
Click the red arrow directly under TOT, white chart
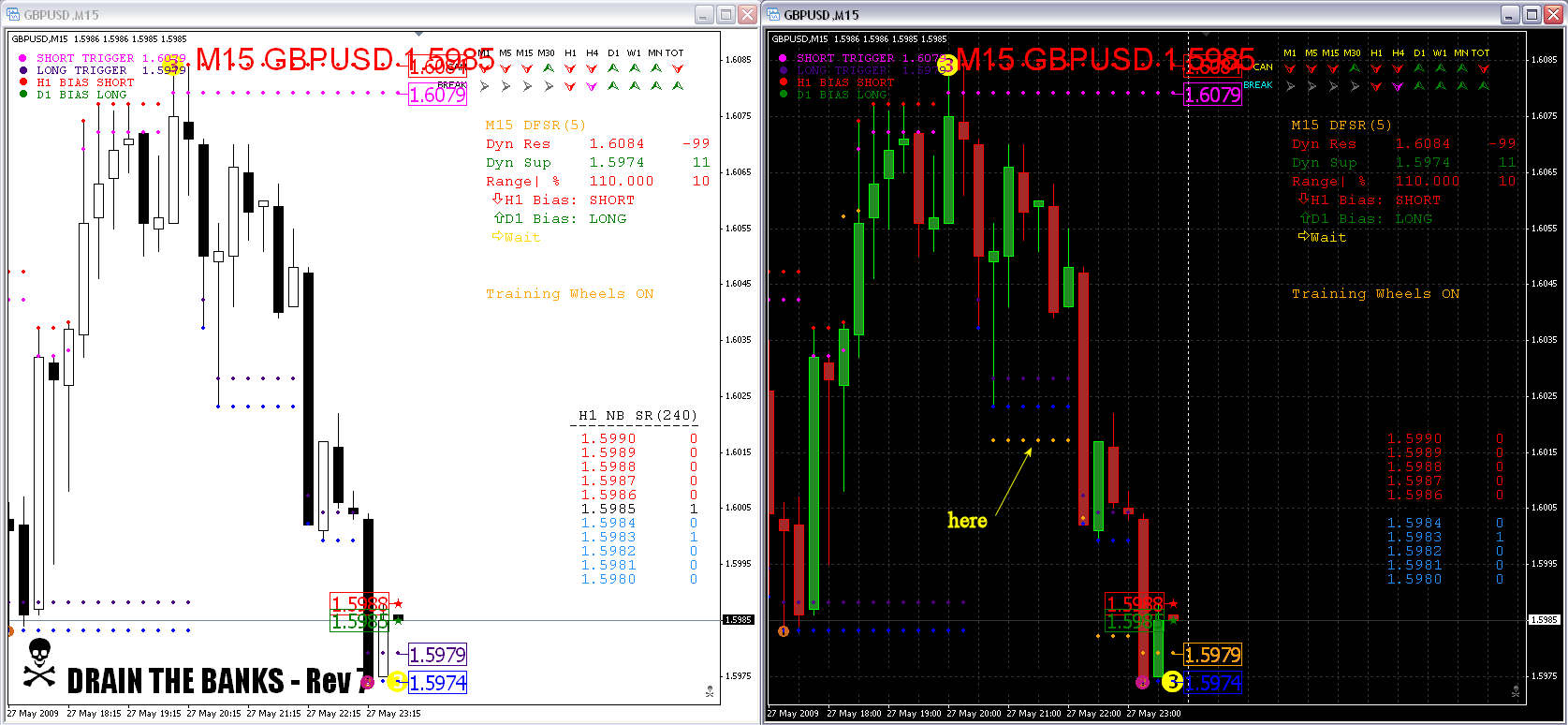(x=677, y=68)
